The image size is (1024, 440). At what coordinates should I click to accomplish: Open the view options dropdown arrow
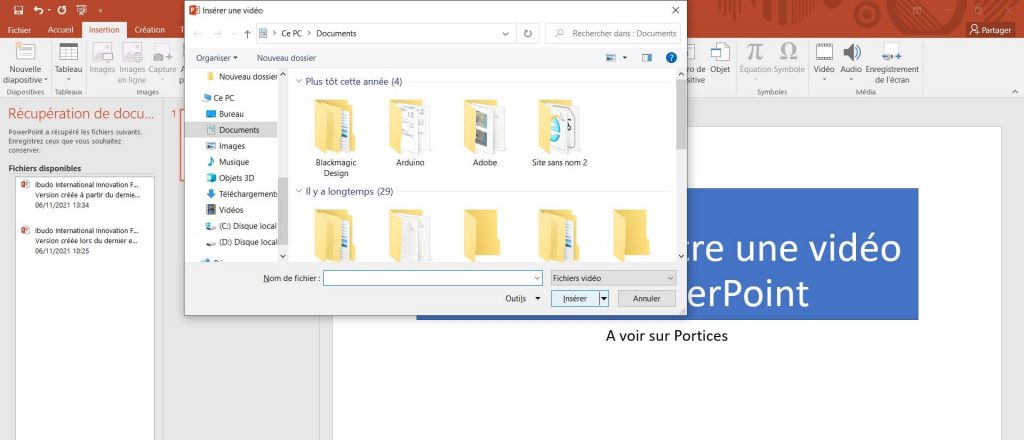[625, 57]
